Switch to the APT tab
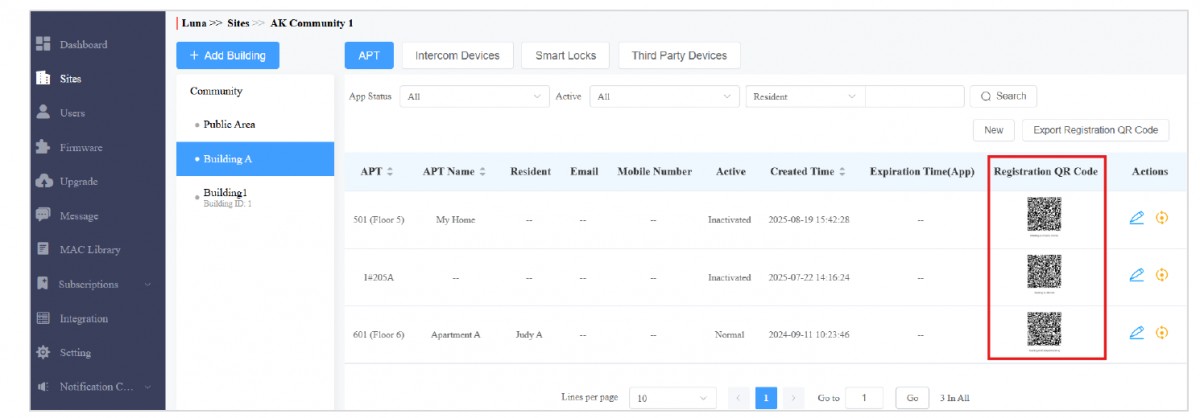 pyautogui.click(x=369, y=56)
